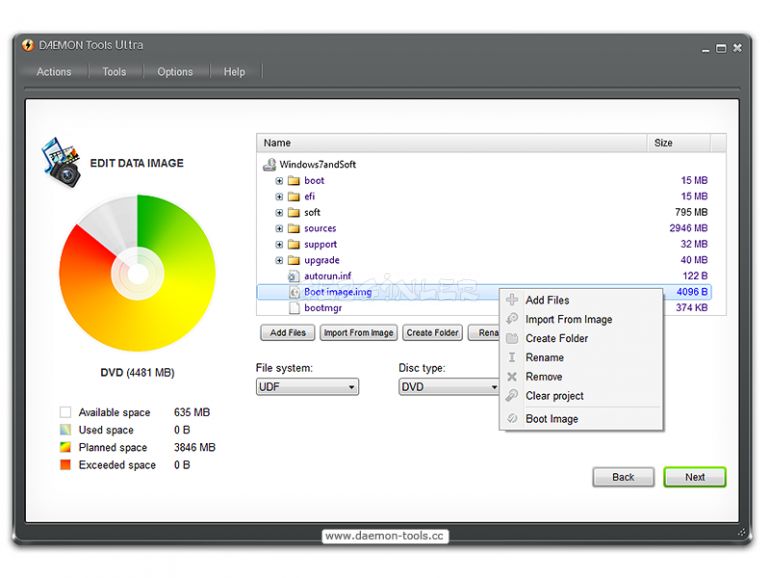Click the efi folder icon

(294, 196)
